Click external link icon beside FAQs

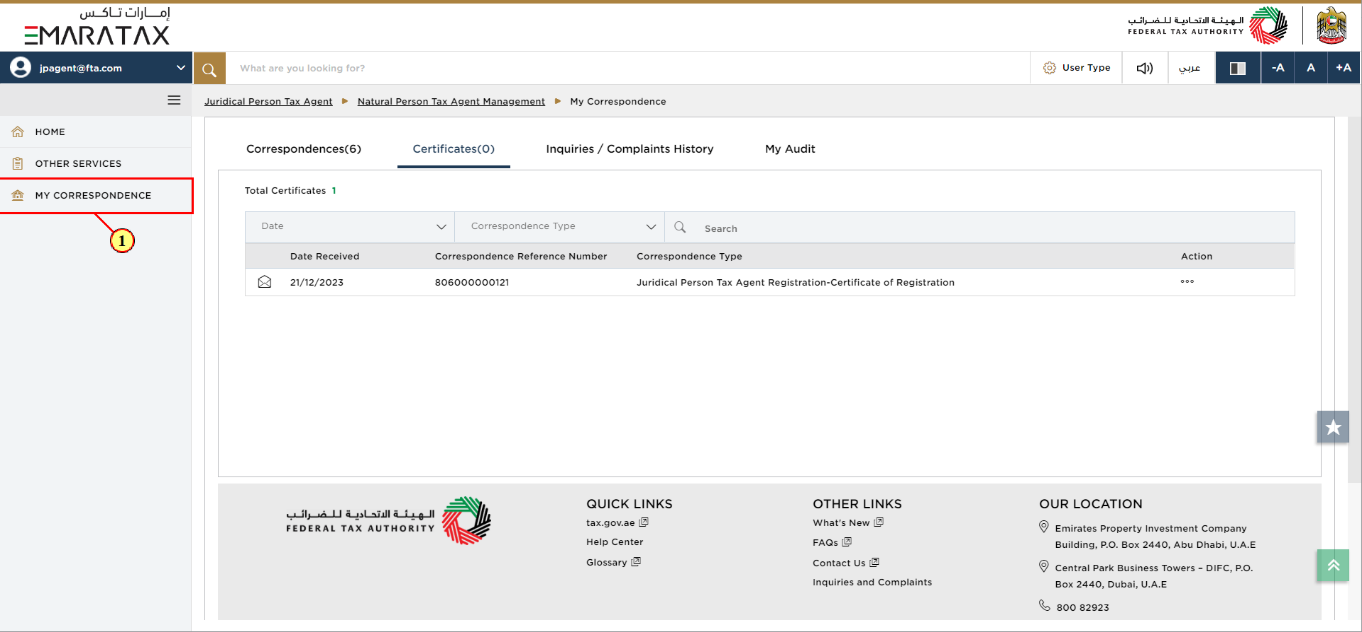point(847,542)
